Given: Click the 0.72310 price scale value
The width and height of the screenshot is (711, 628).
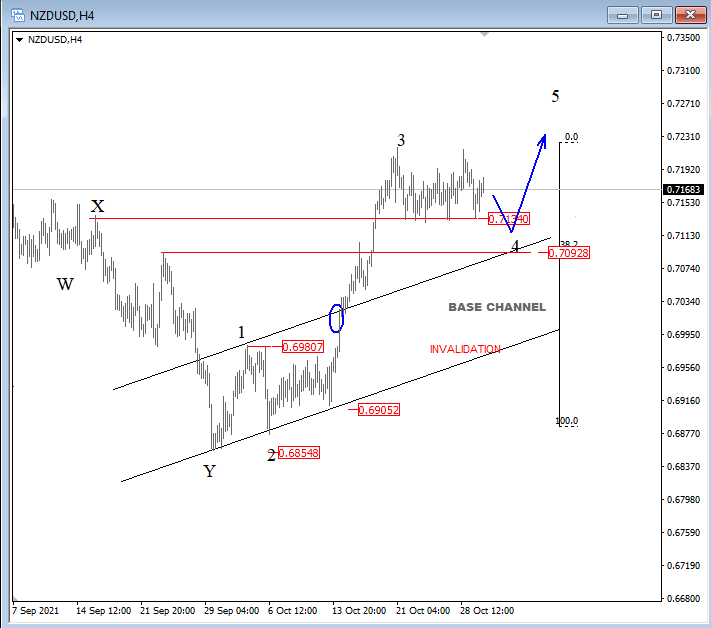Looking at the screenshot, I should [x=683, y=136].
